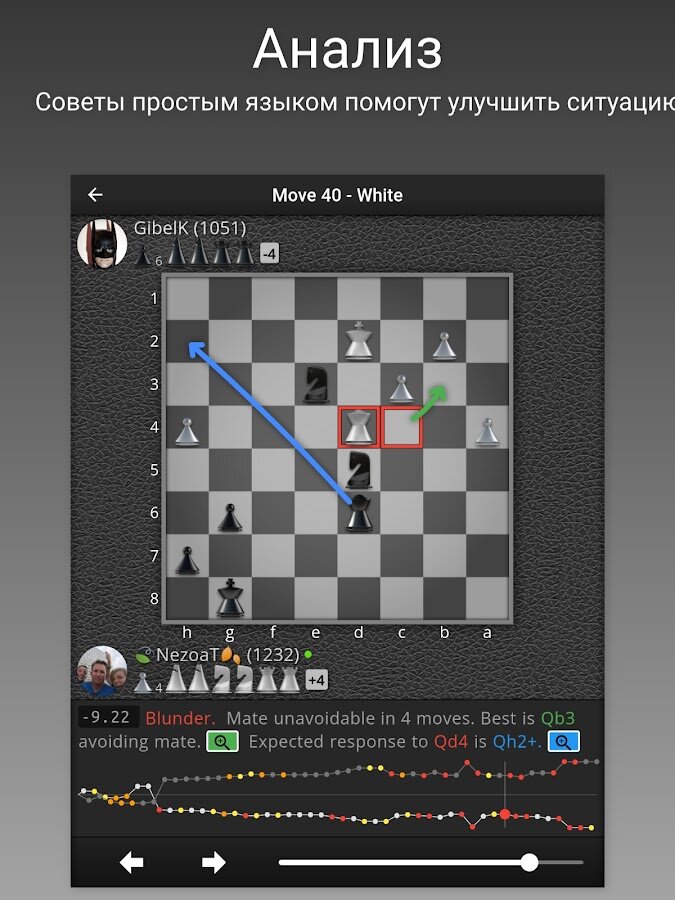675x900 pixels.
Task: Open NezoaT player avatar photo
Action: tap(102, 672)
